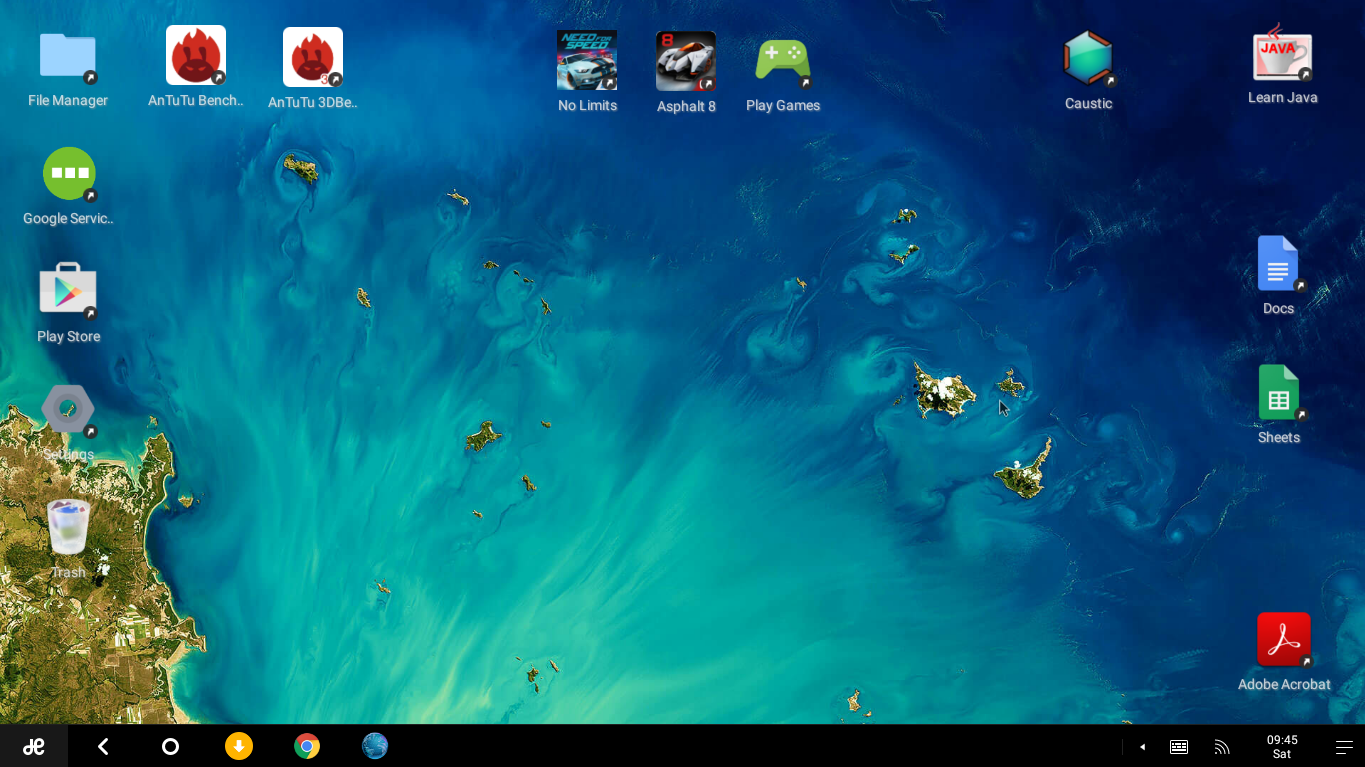Open Adobe Acrobat desktop icon
The height and width of the screenshot is (767, 1365).
pyautogui.click(x=1284, y=639)
